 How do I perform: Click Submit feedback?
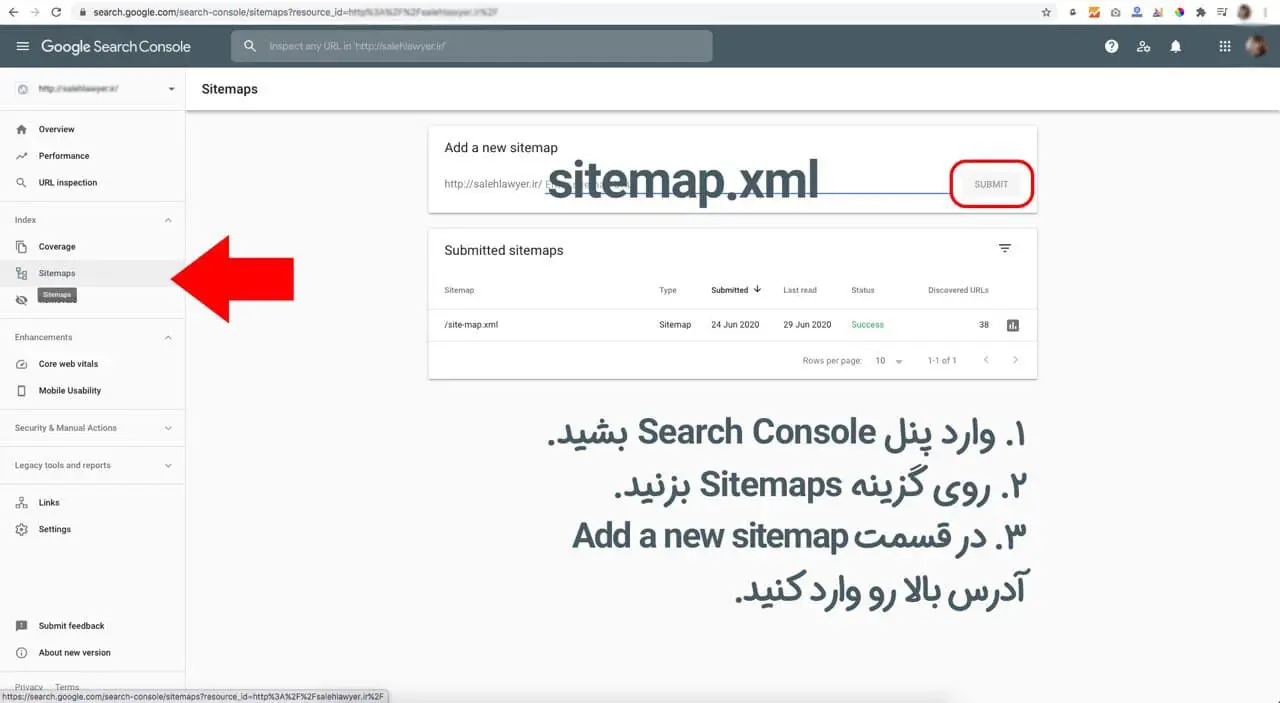(x=92, y=626)
